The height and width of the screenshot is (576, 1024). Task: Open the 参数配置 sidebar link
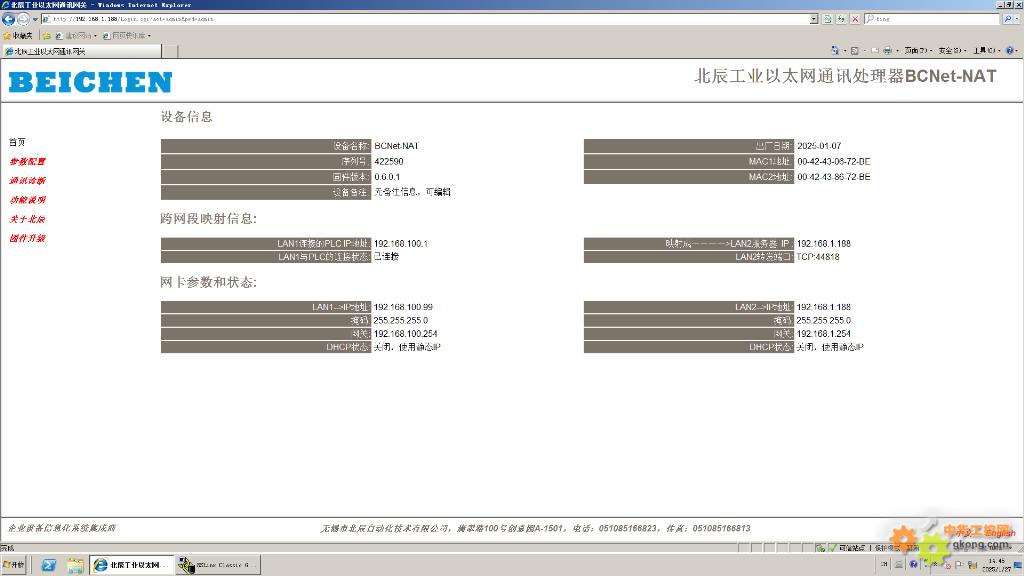[27, 161]
